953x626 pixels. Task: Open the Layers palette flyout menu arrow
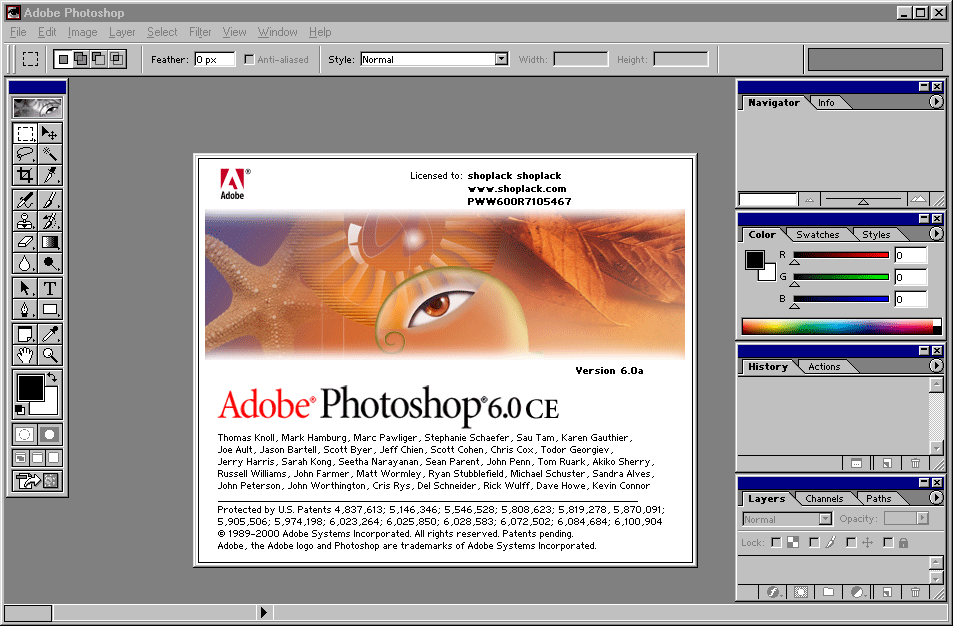[936, 498]
